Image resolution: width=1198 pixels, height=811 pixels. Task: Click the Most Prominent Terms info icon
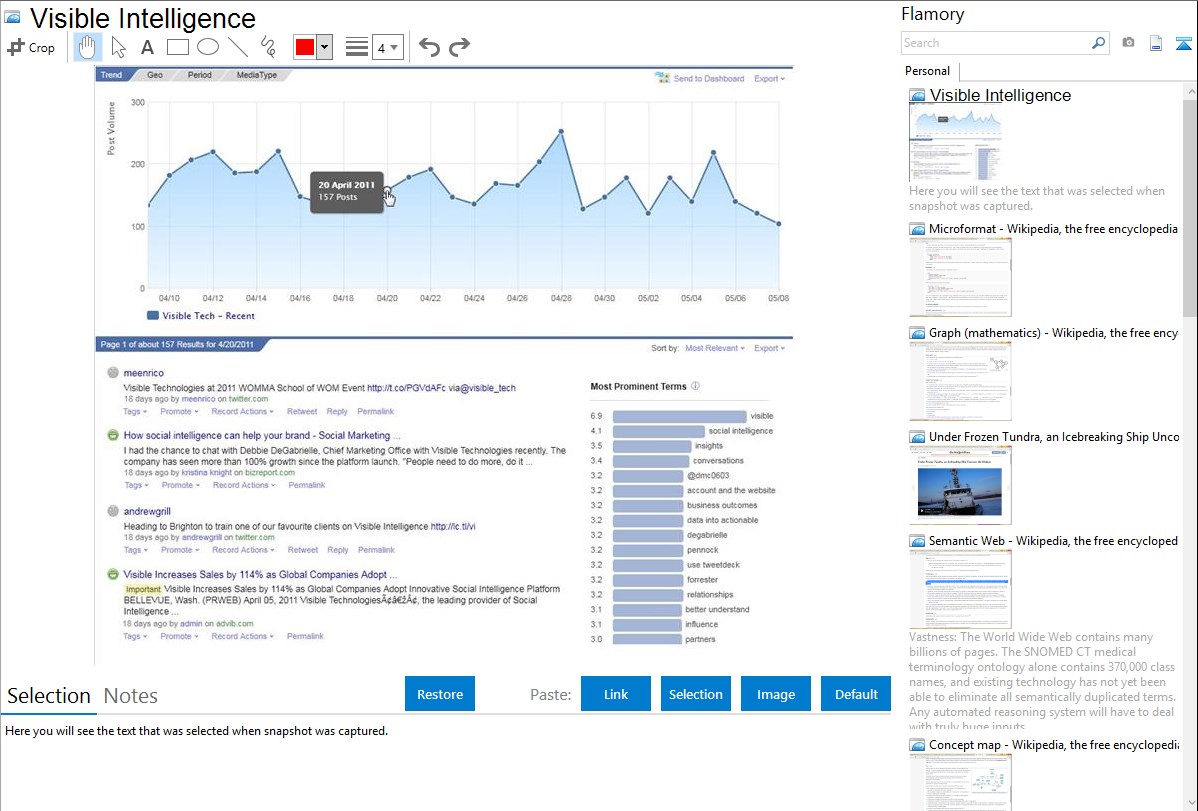coord(695,386)
